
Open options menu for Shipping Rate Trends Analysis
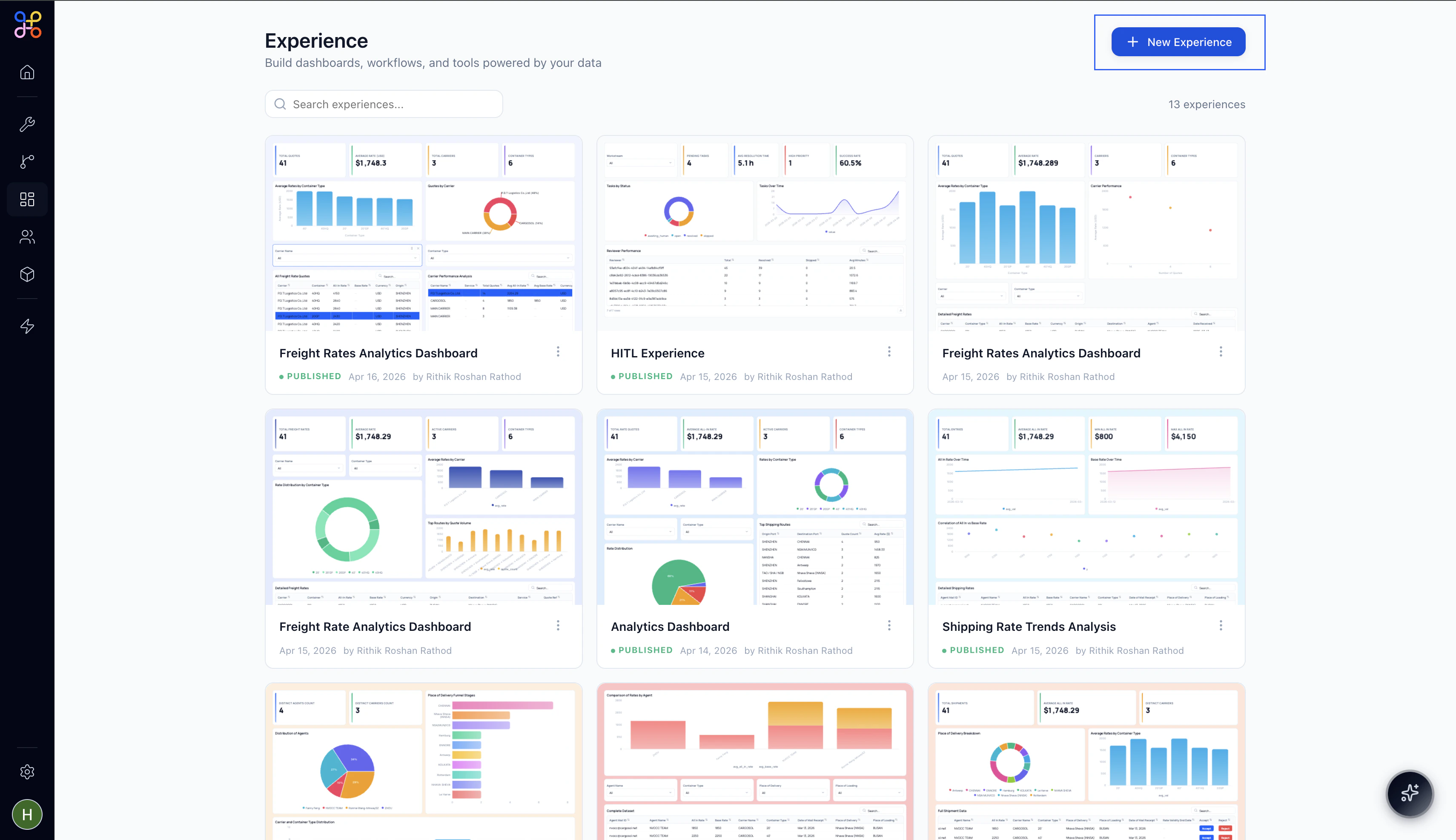1221,625
